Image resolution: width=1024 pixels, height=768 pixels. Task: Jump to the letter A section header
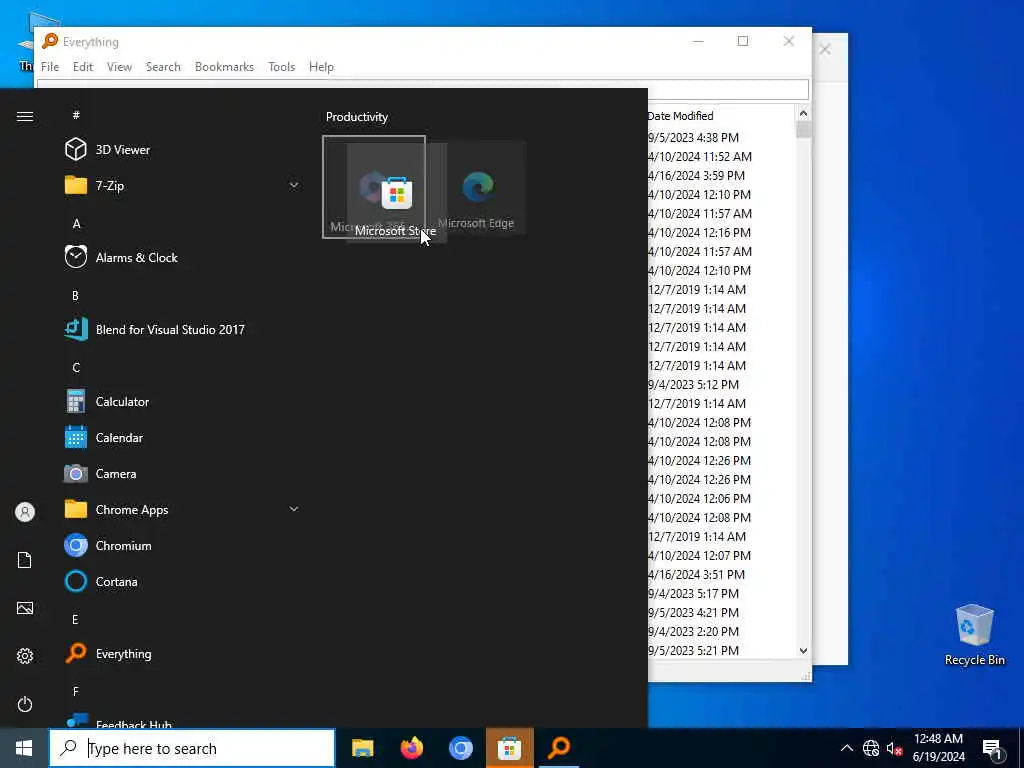coord(76,224)
